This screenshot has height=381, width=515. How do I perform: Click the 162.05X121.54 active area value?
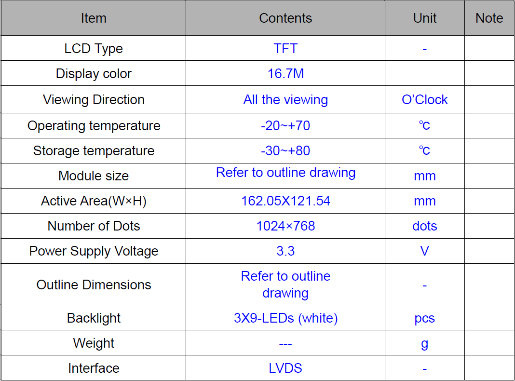tap(285, 201)
